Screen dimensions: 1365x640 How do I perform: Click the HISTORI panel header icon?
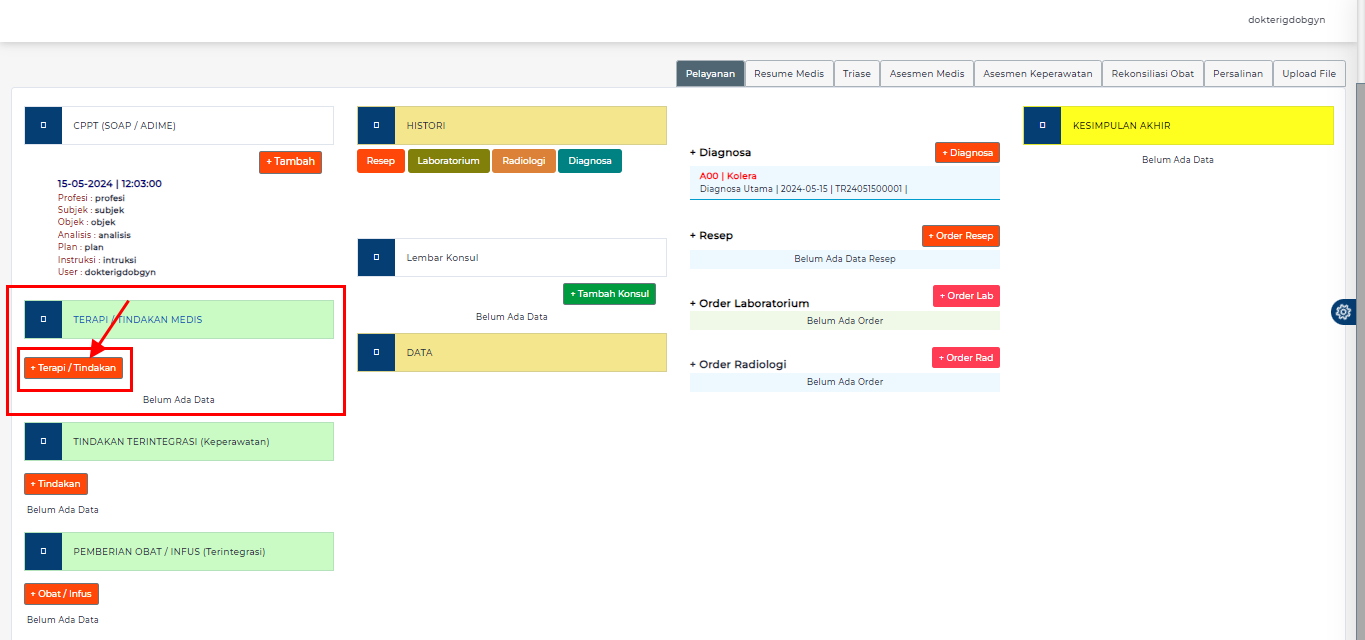(376, 124)
